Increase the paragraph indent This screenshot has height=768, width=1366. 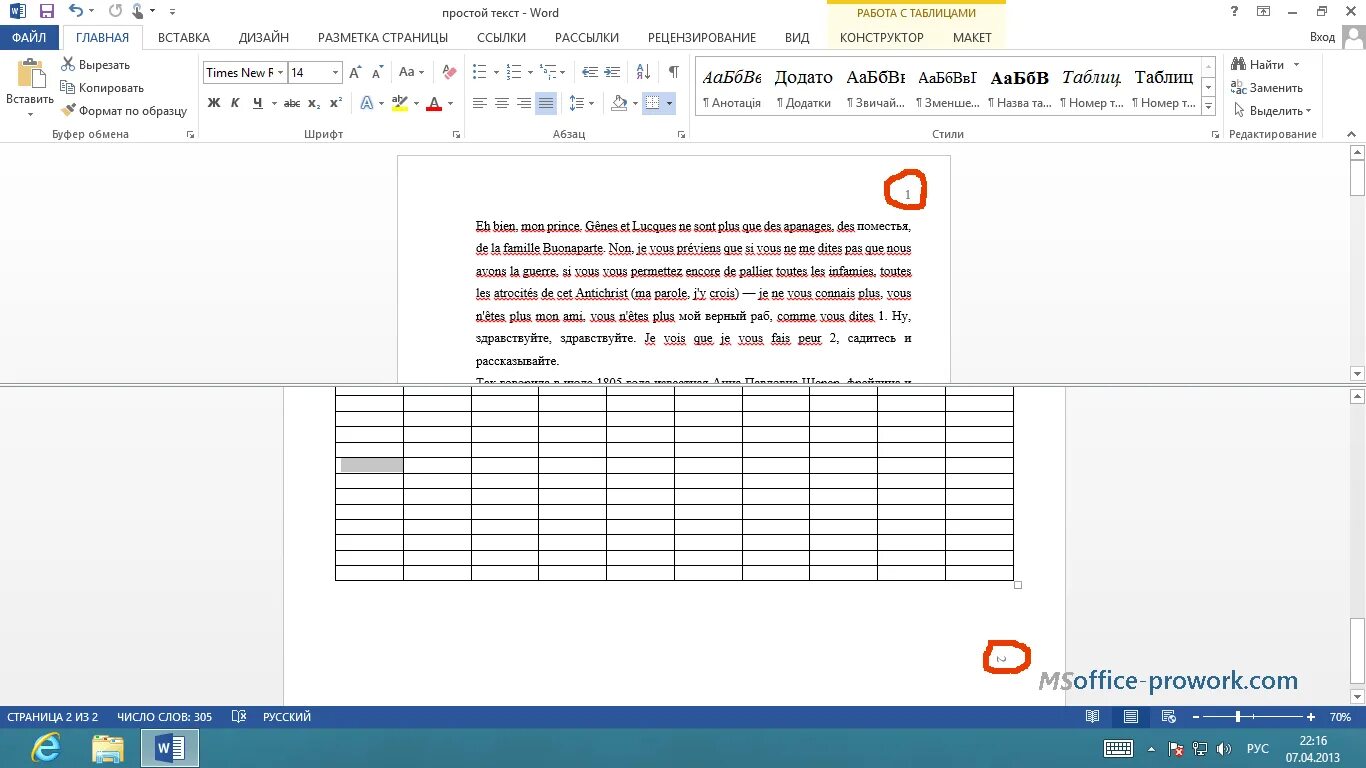tap(613, 73)
